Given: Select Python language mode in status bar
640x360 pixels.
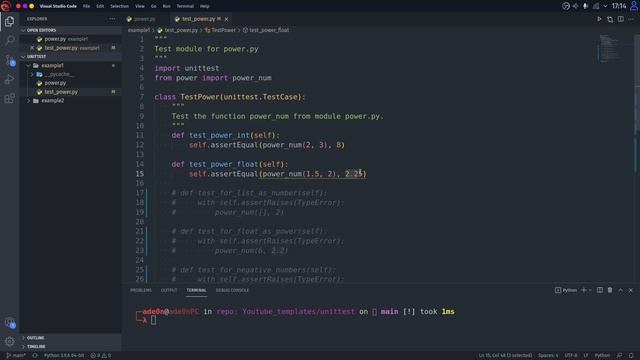Looking at the screenshot, I should point(602,356).
